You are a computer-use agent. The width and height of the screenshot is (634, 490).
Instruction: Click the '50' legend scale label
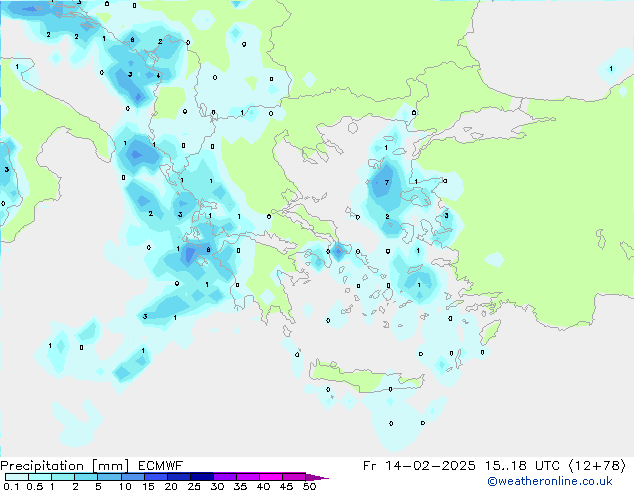click(x=309, y=486)
